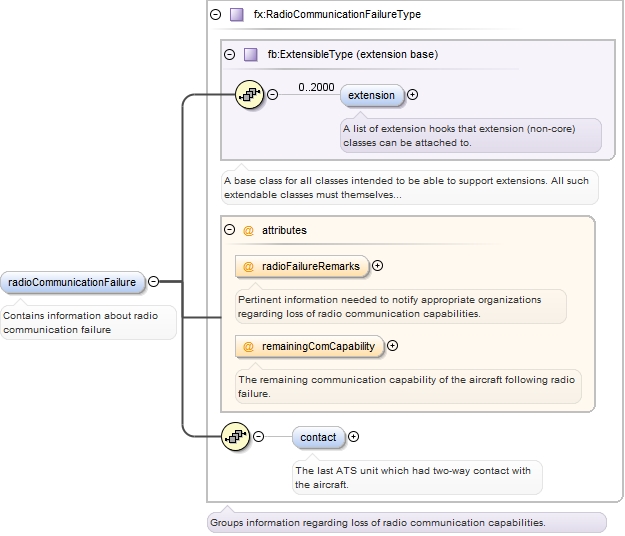Image resolution: width=625 pixels, height=536 pixels.
Task: Click the bottom sequence compositor icon near contact
Action: (x=235, y=436)
